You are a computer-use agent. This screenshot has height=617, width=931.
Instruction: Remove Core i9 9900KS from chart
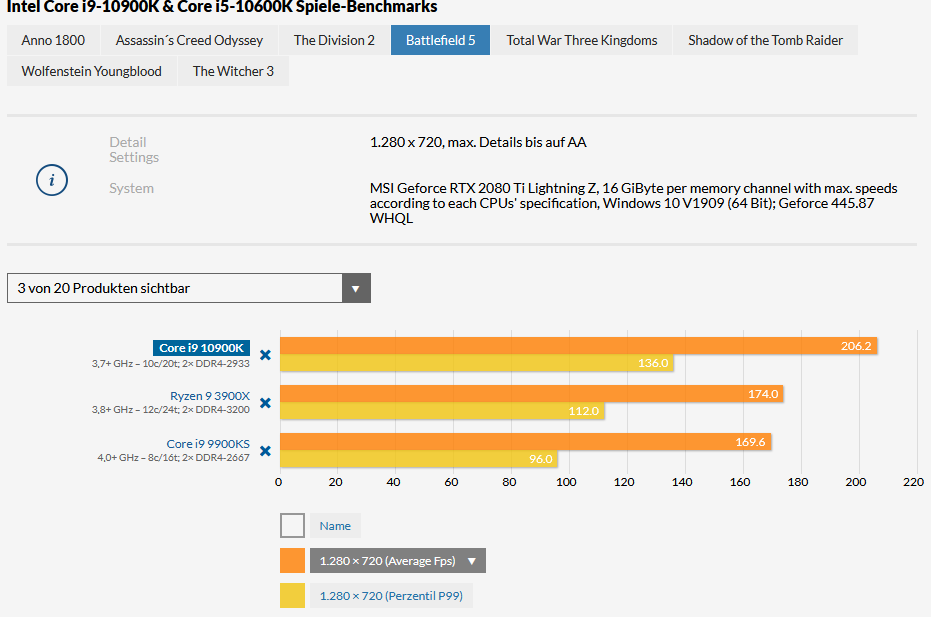(265, 451)
